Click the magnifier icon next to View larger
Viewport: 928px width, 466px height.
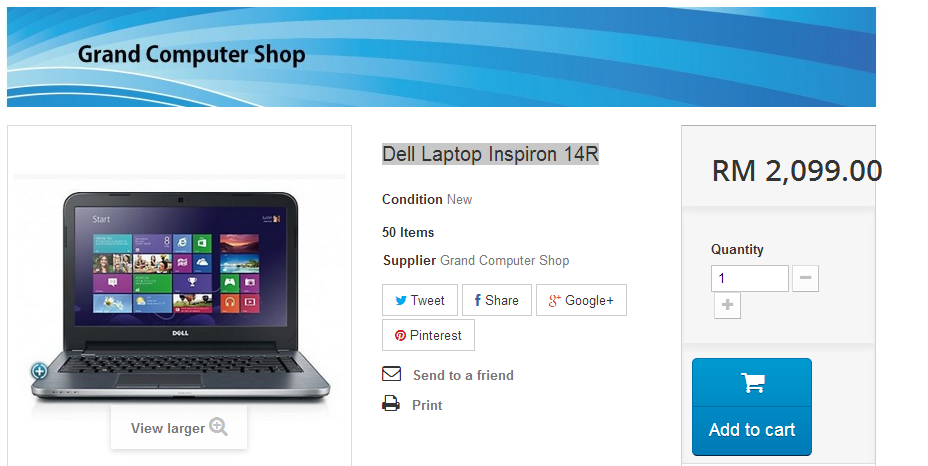(x=218, y=427)
